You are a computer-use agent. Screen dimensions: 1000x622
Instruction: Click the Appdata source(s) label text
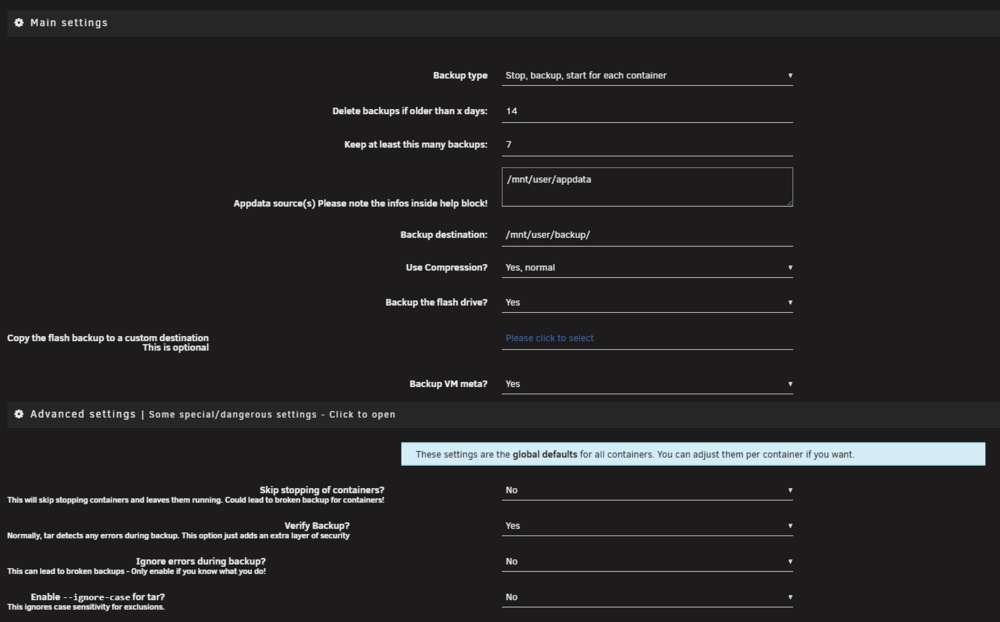(x=360, y=204)
